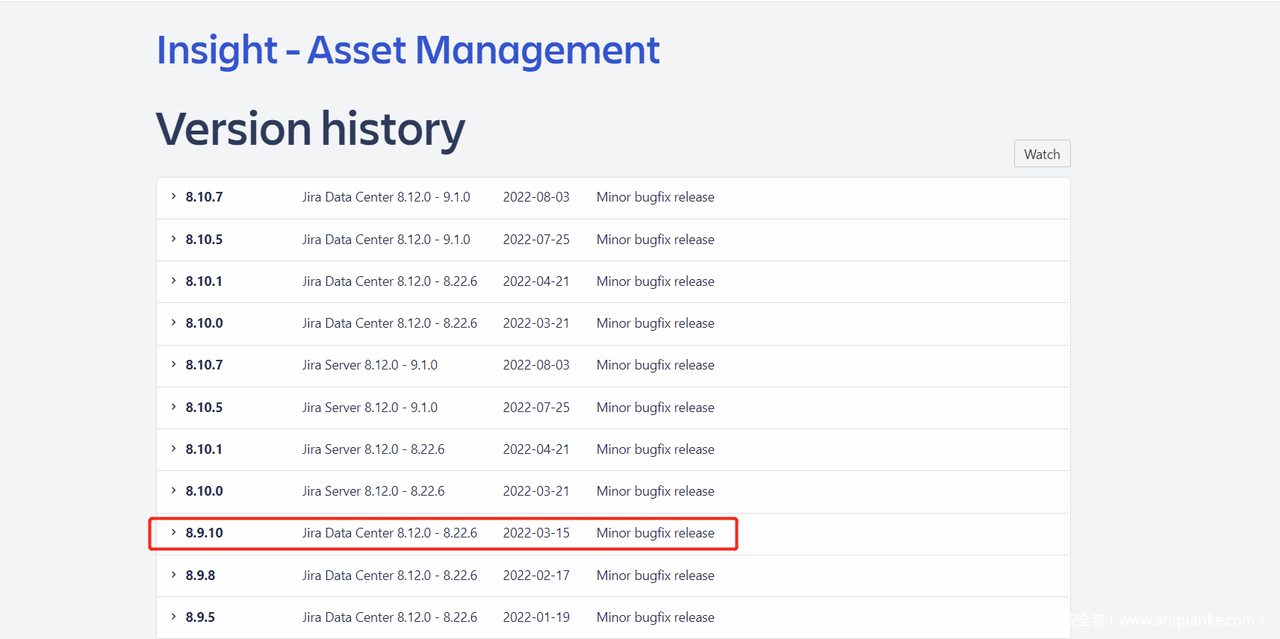1280x639 pixels.
Task: Expand the 8.10.5 Jira Server row chevron
Action: pos(173,407)
